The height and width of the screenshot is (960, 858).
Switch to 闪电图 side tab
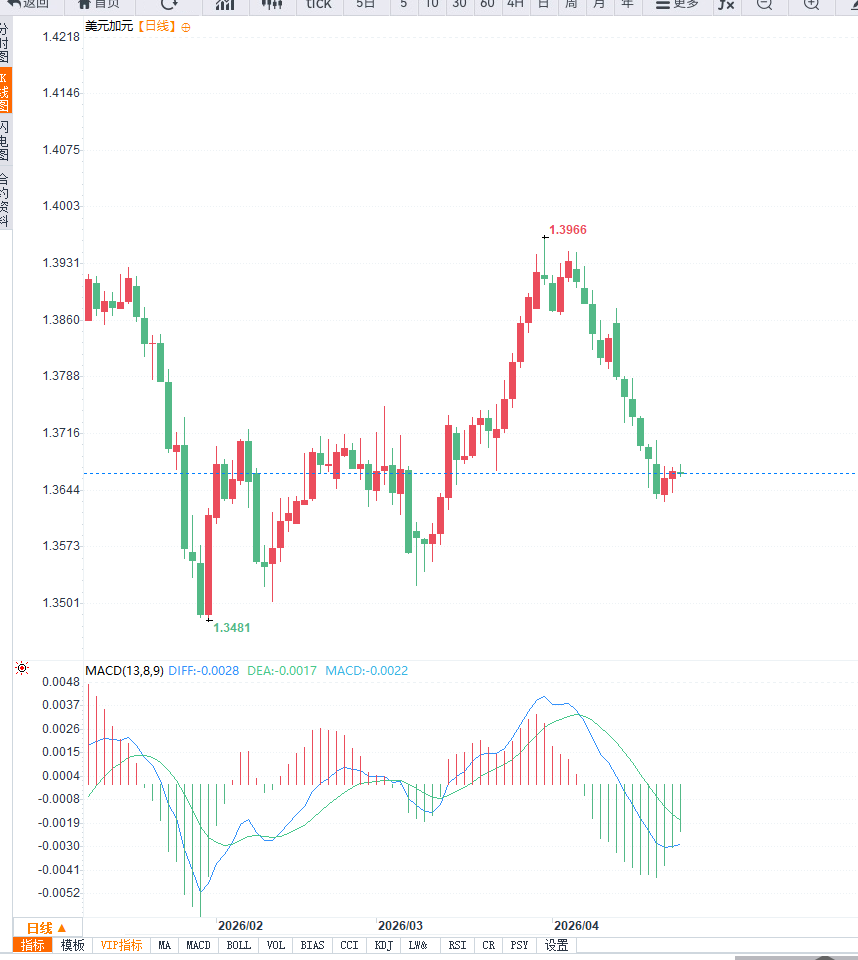(5, 141)
